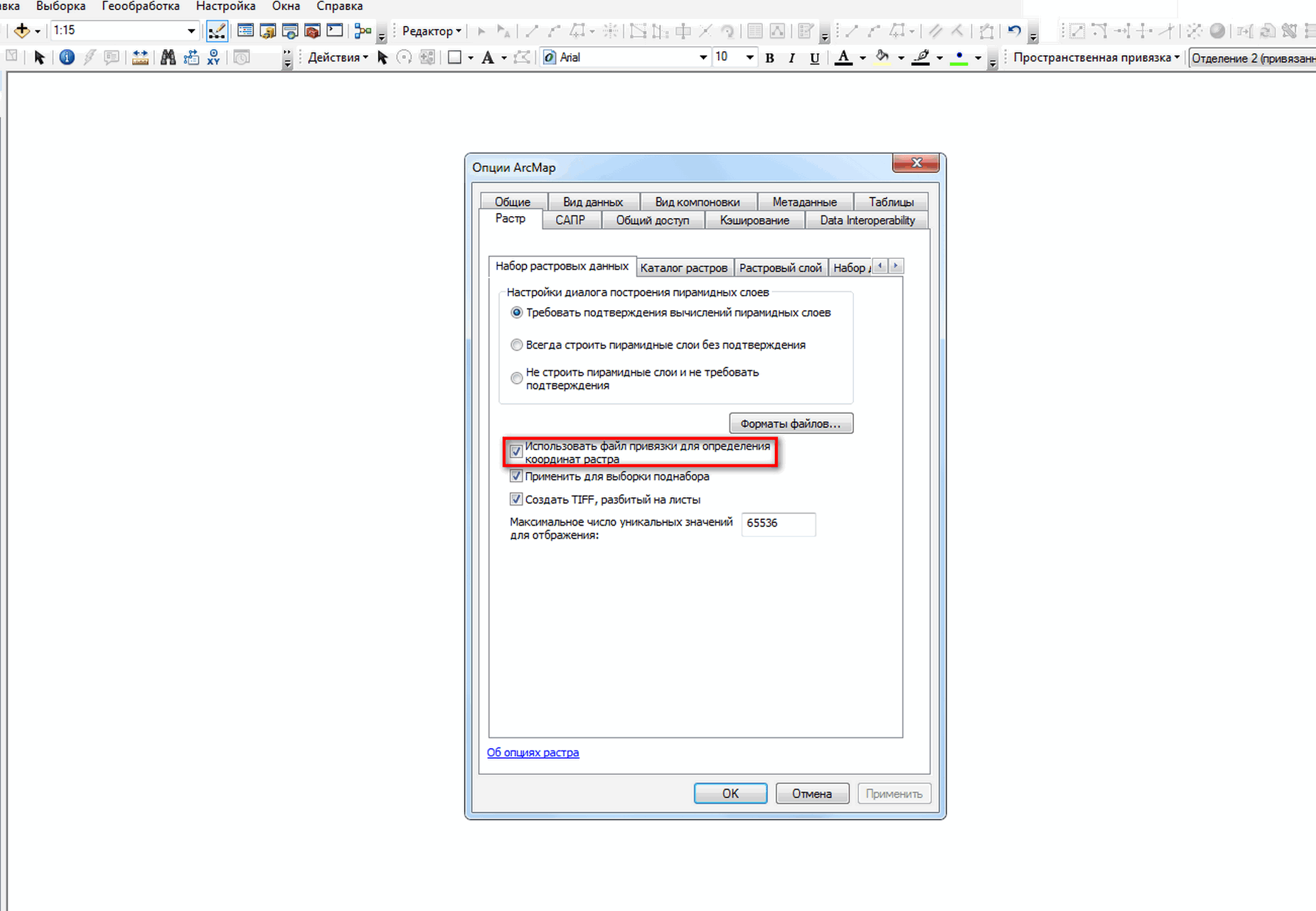Screen dimensions: 1316x911
Task: Select Всегда строить пирамидные слои radio button
Action: point(516,345)
